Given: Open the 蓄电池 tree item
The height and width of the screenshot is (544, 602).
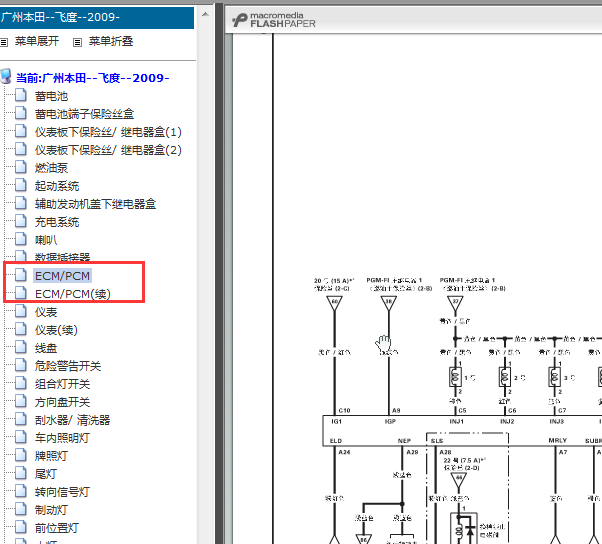Looking at the screenshot, I should click(x=51, y=96).
